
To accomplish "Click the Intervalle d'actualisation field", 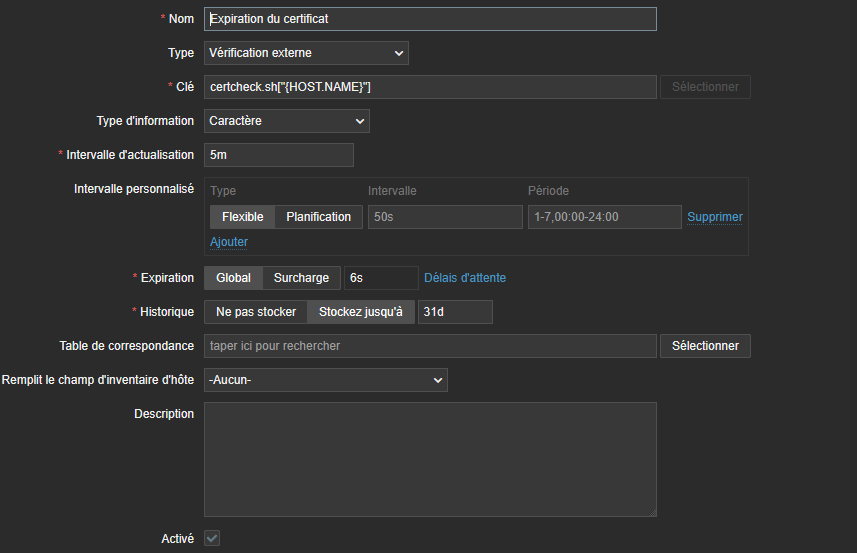I will click(279, 155).
